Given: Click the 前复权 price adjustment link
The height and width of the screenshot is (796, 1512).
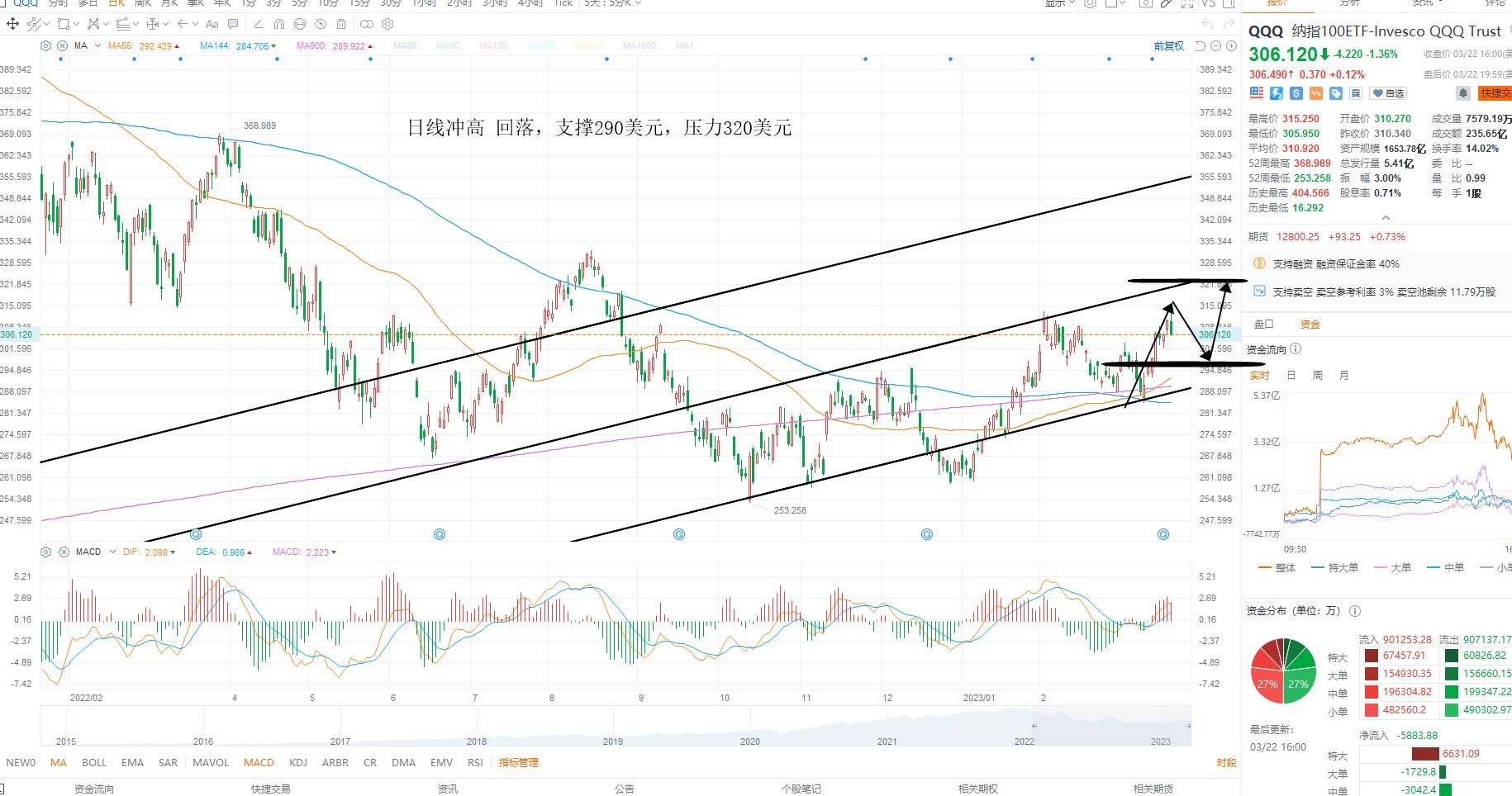Looking at the screenshot, I should pyautogui.click(x=1169, y=46).
